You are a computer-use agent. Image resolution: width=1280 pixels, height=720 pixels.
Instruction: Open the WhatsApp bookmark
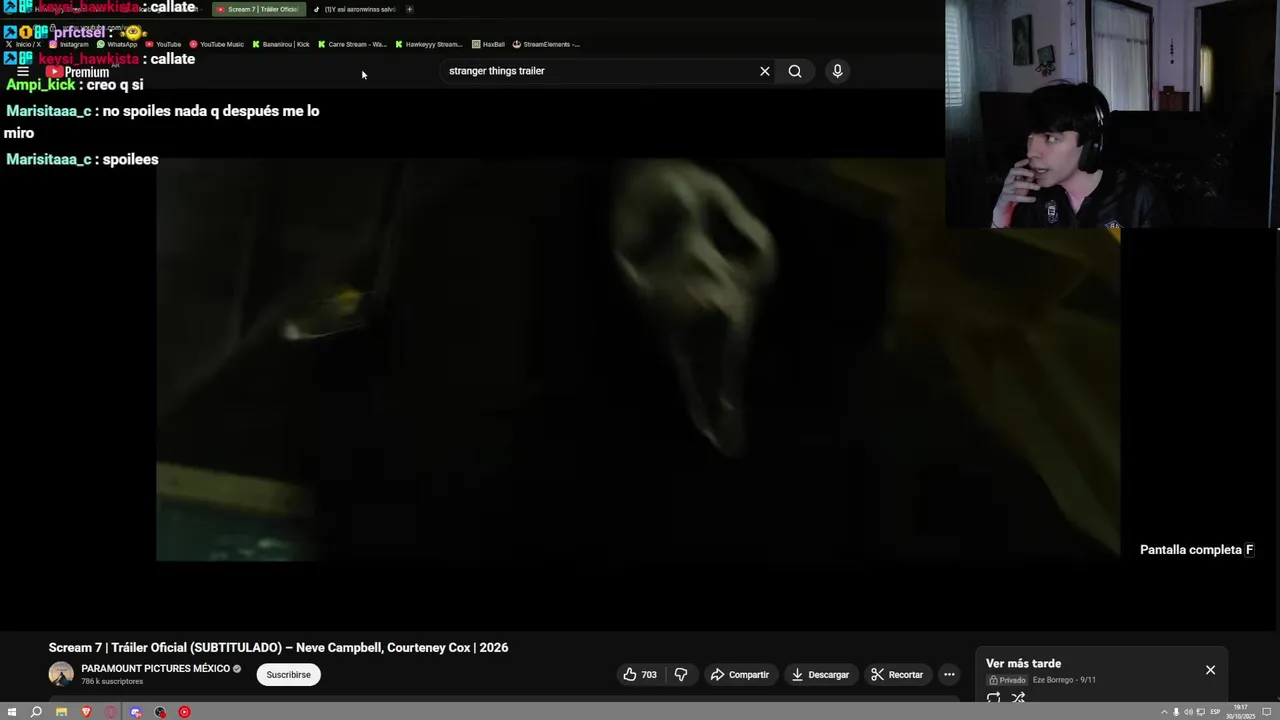[x=117, y=44]
